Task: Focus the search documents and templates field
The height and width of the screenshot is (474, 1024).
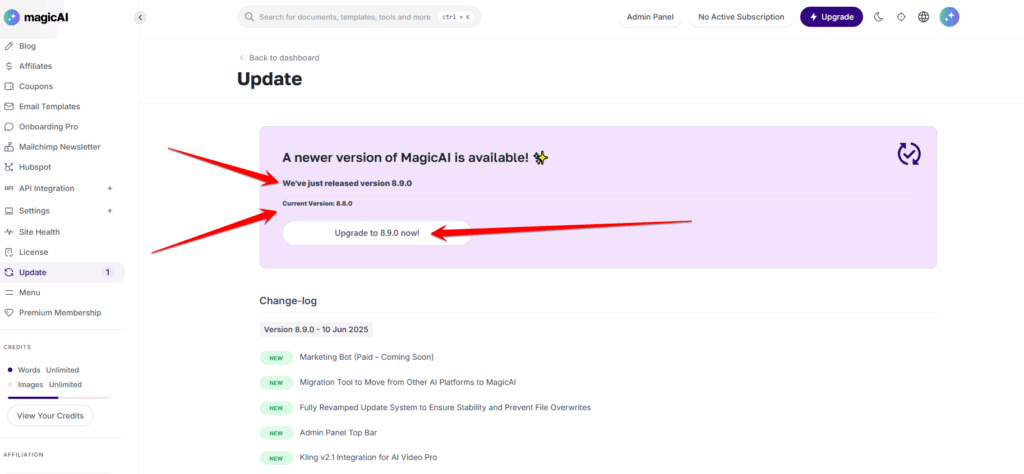Action: tap(359, 17)
